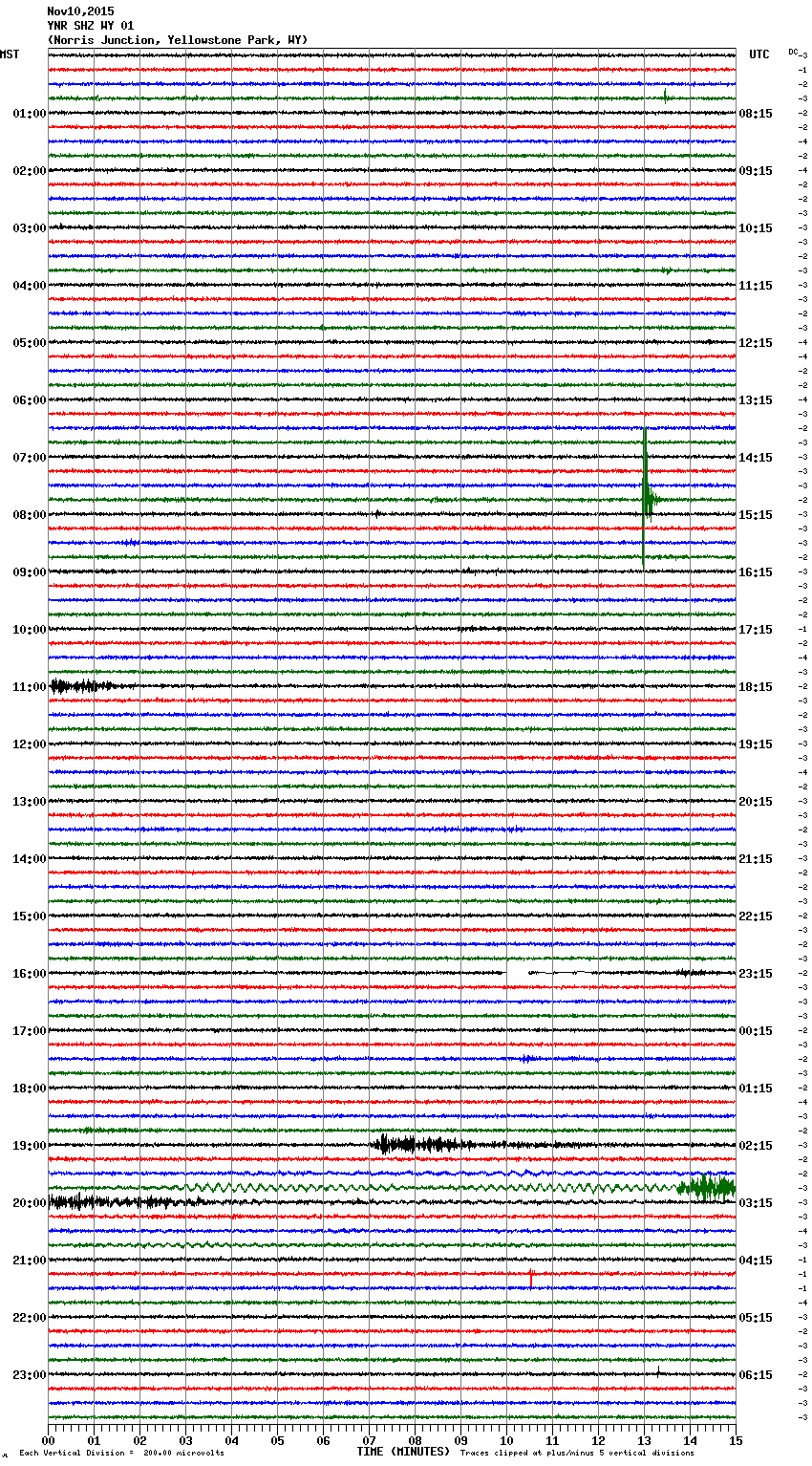Click the UTC timezone header
The image size is (812, 1466).
759,54
